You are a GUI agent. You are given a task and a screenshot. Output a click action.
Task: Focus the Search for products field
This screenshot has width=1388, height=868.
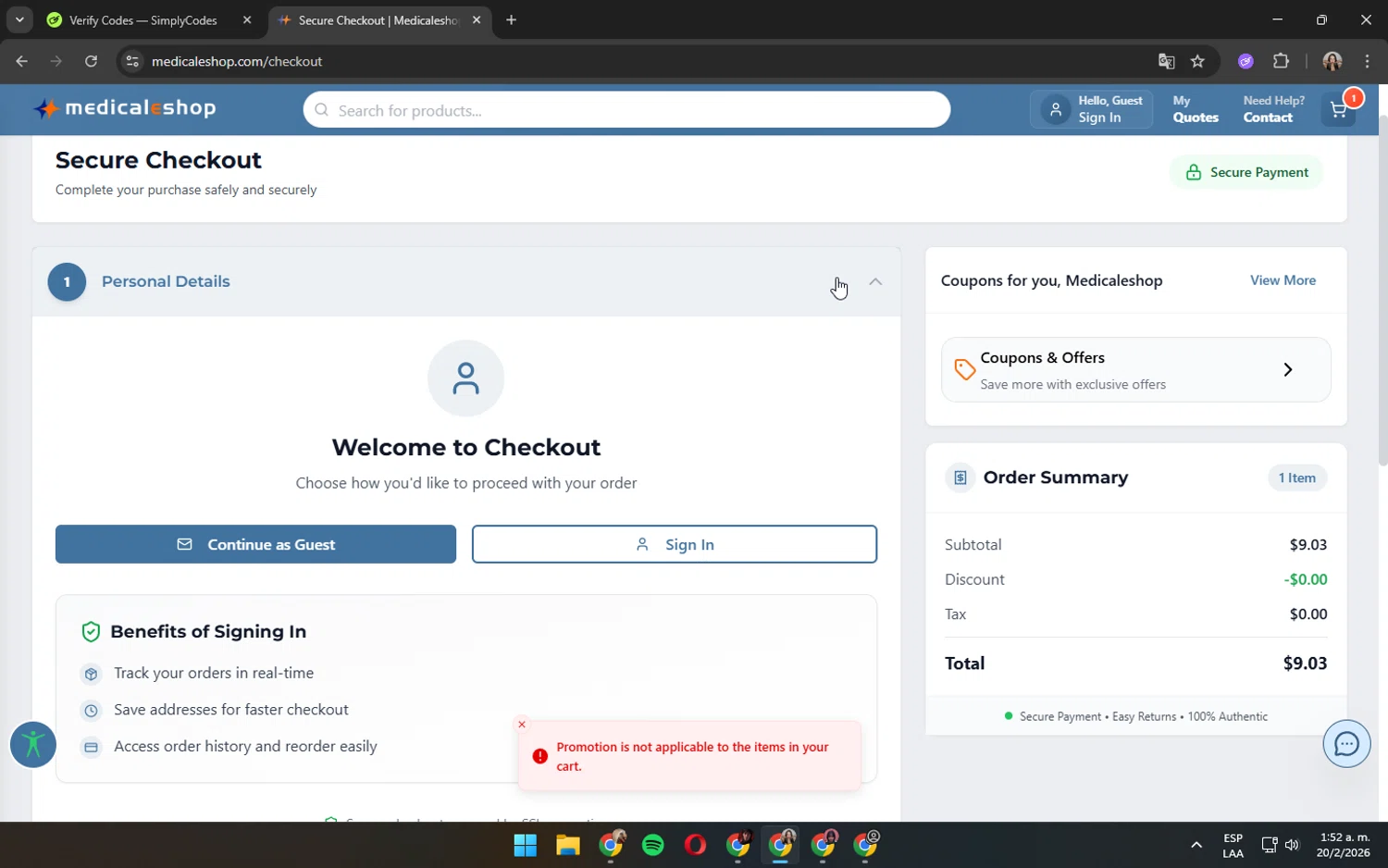(626, 110)
